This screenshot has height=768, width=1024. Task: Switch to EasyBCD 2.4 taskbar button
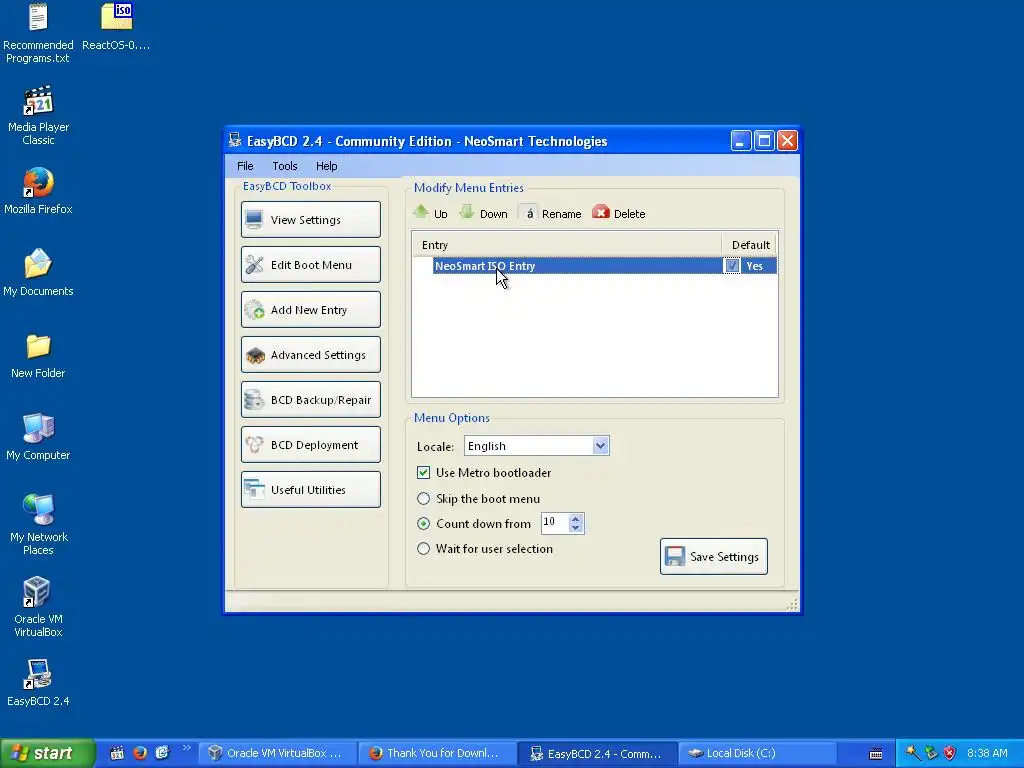598,753
